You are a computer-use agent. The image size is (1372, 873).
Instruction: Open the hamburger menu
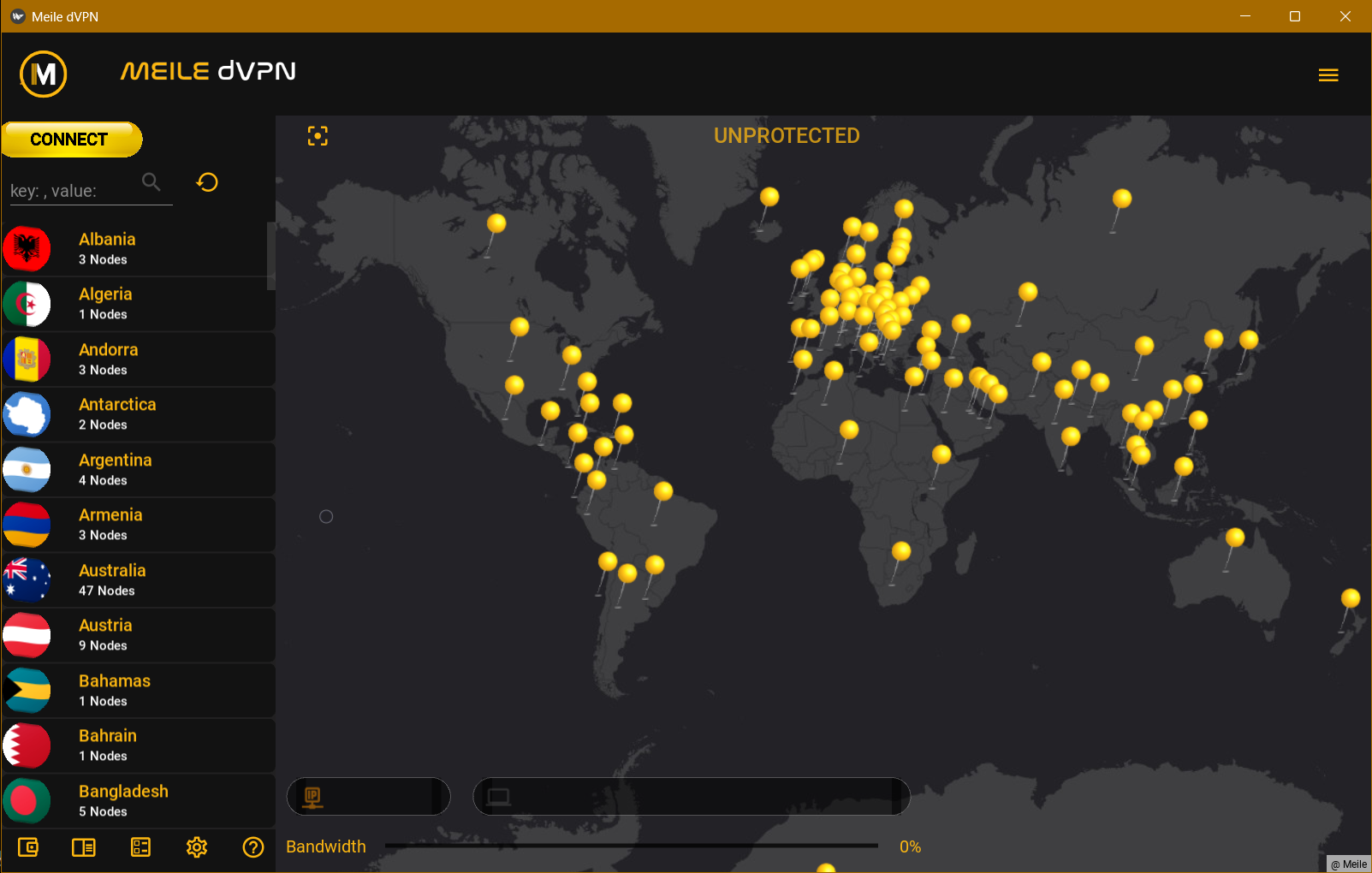1328,75
